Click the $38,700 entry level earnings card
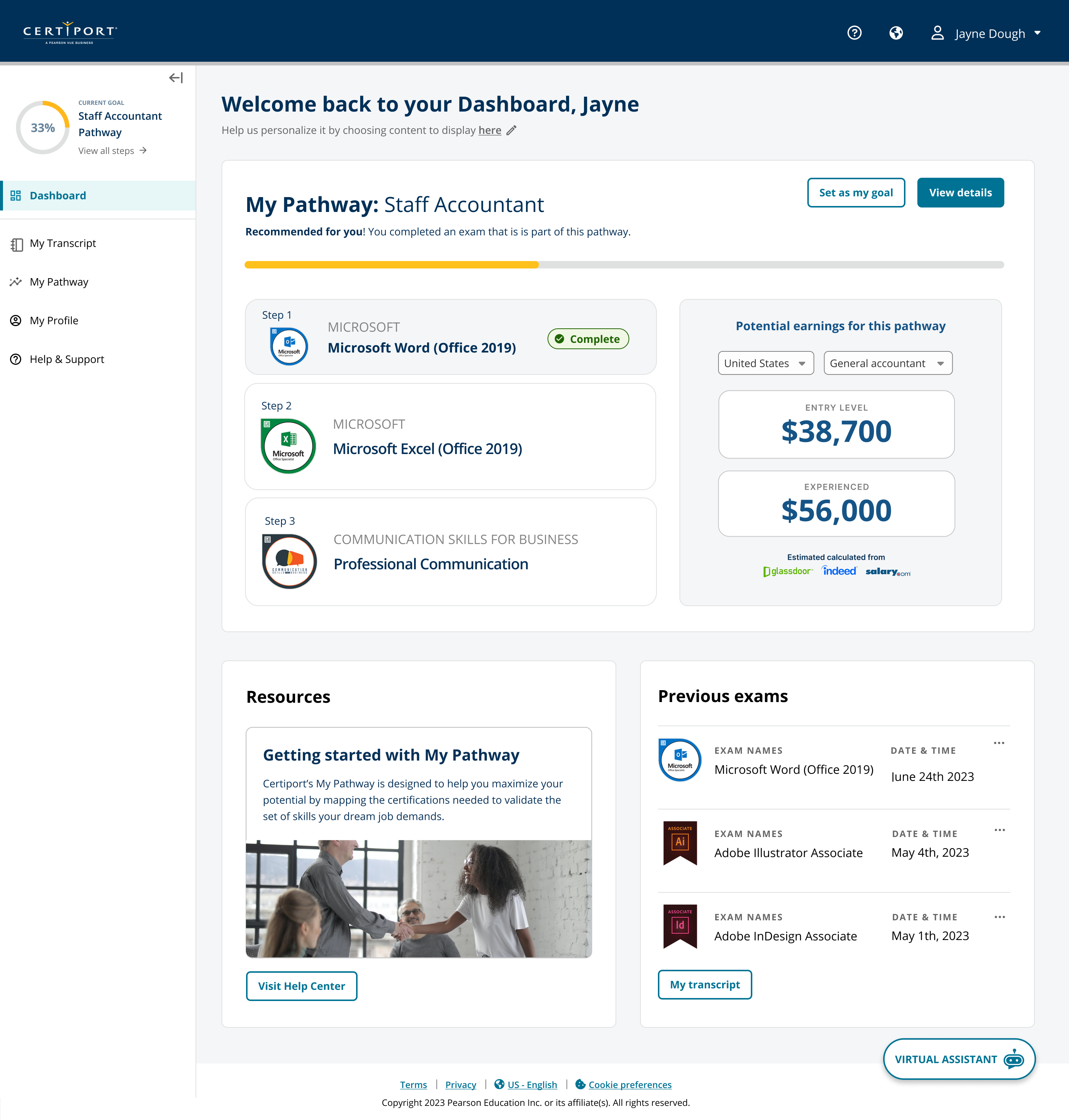This screenshot has width=1069, height=1120. tap(836, 425)
